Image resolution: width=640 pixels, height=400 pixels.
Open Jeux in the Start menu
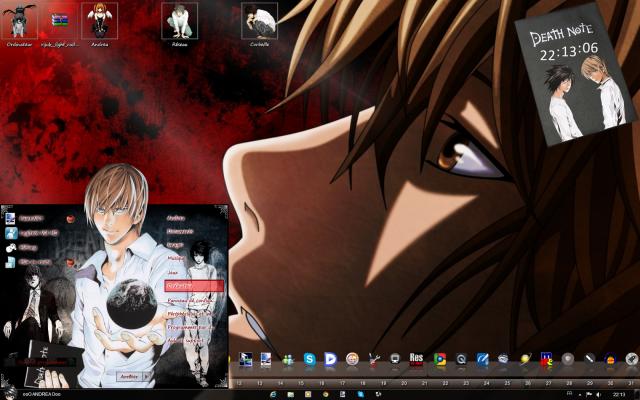(173, 272)
